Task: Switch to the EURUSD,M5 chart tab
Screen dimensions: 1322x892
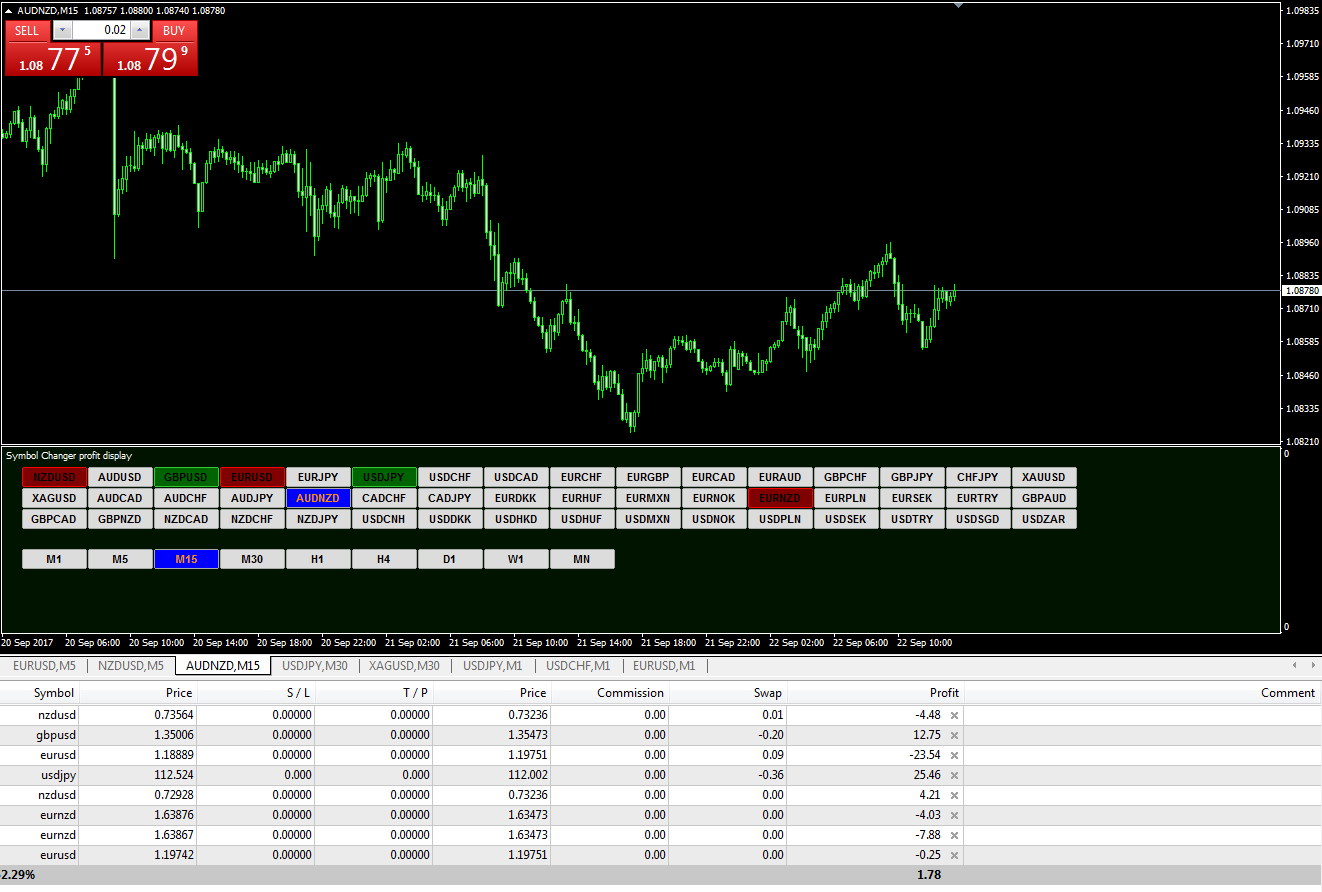Action: (44, 665)
